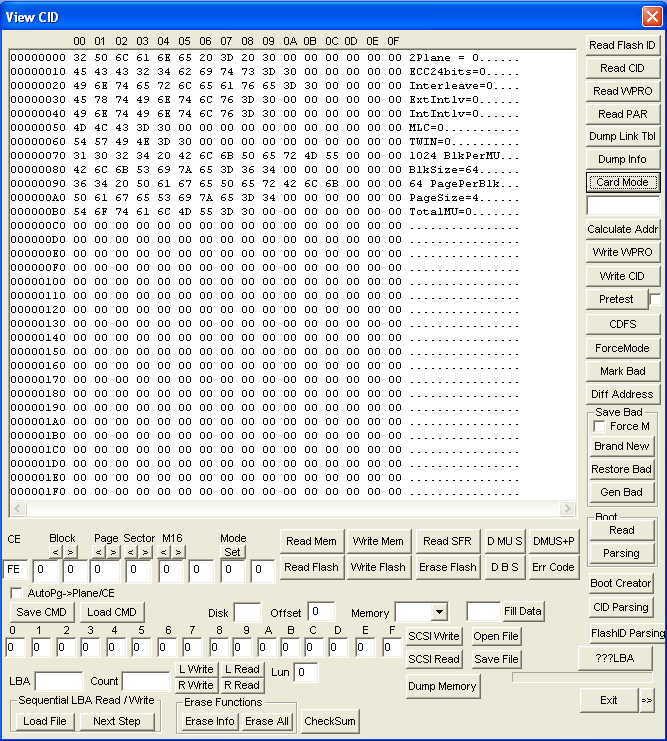Open the Memory dropdown list
The height and width of the screenshot is (741, 667).
click(x=438, y=612)
